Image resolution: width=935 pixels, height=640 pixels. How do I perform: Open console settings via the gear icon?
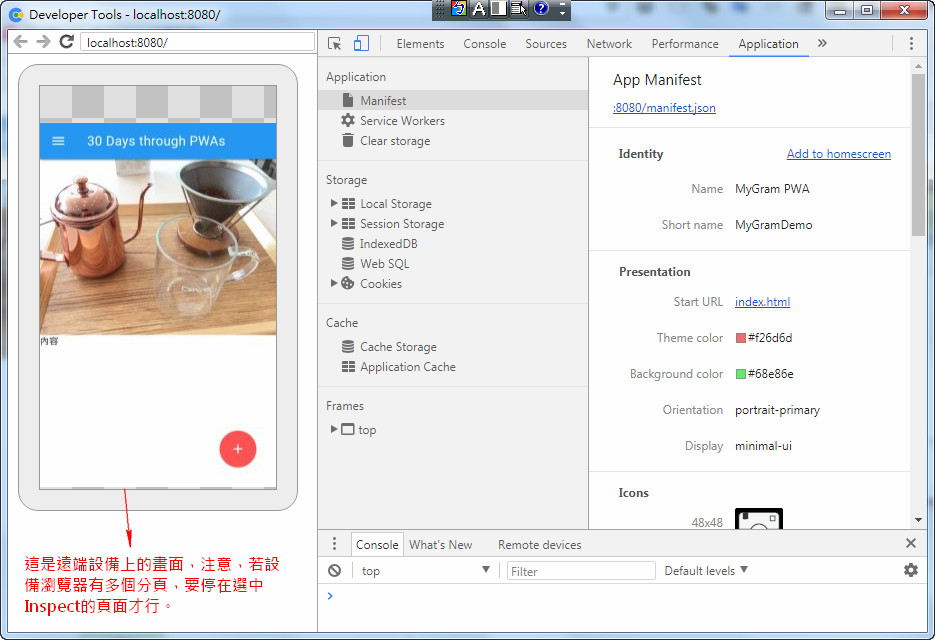click(910, 570)
